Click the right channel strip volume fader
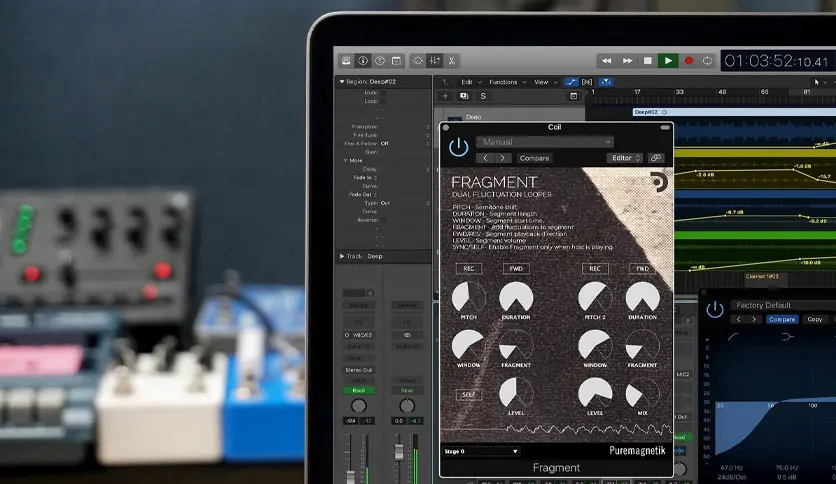Screen dimensions: 836x484 398,452
